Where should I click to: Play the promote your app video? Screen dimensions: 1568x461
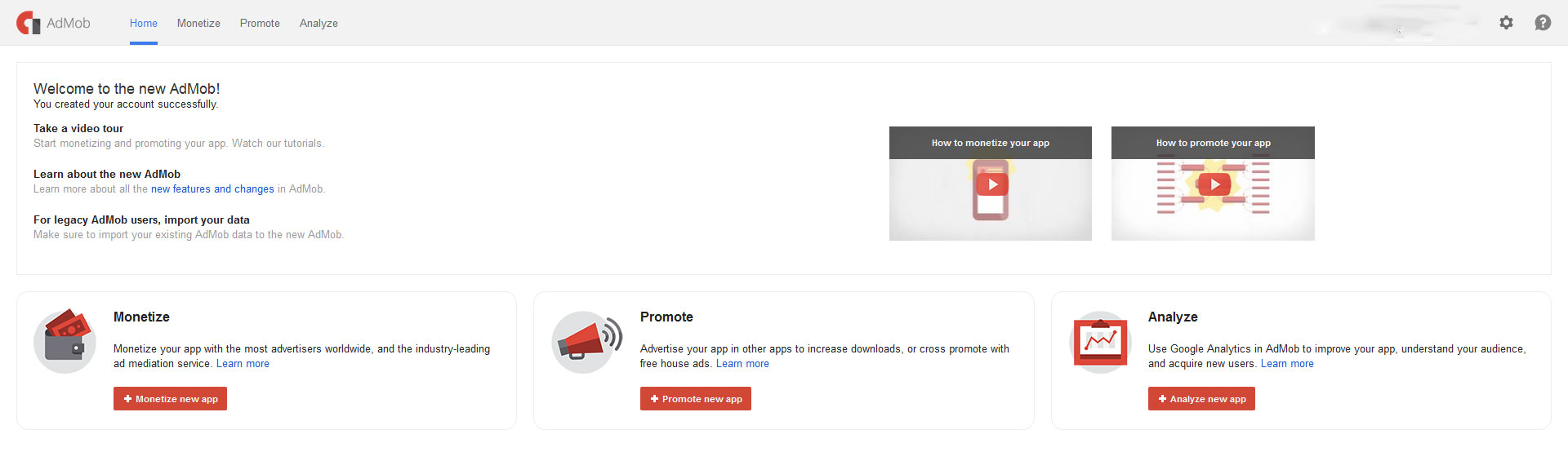tap(1214, 184)
